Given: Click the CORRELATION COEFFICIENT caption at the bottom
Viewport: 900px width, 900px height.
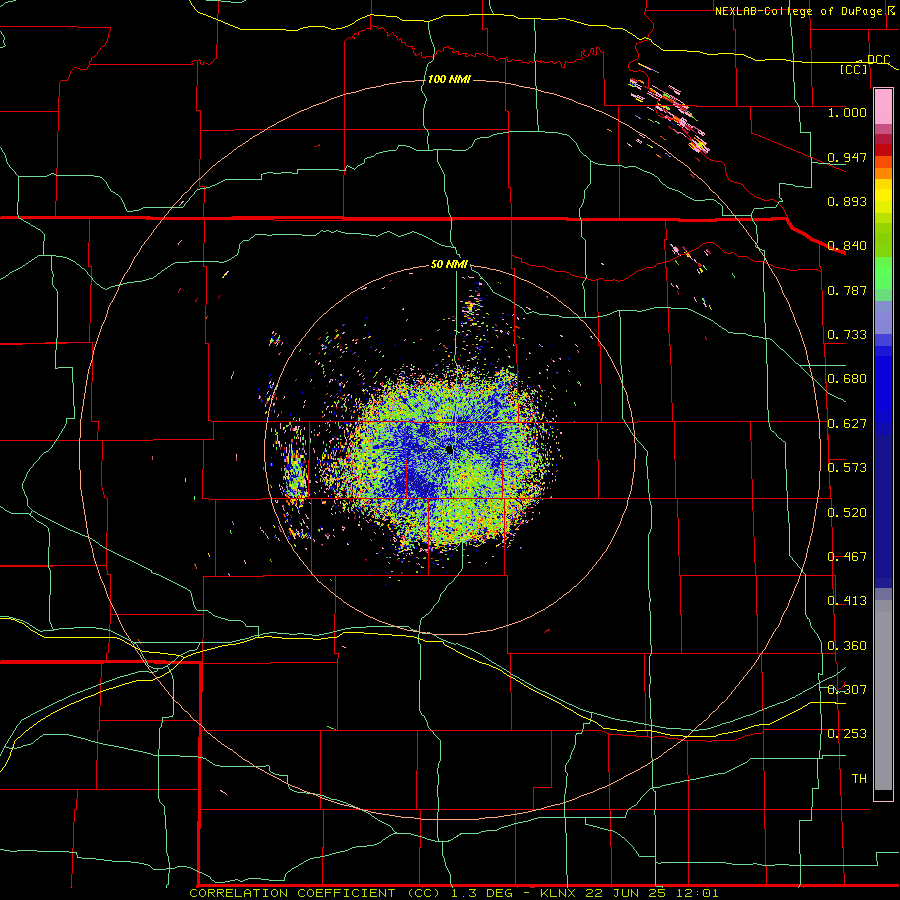Looking at the screenshot, I should [292, 893].
